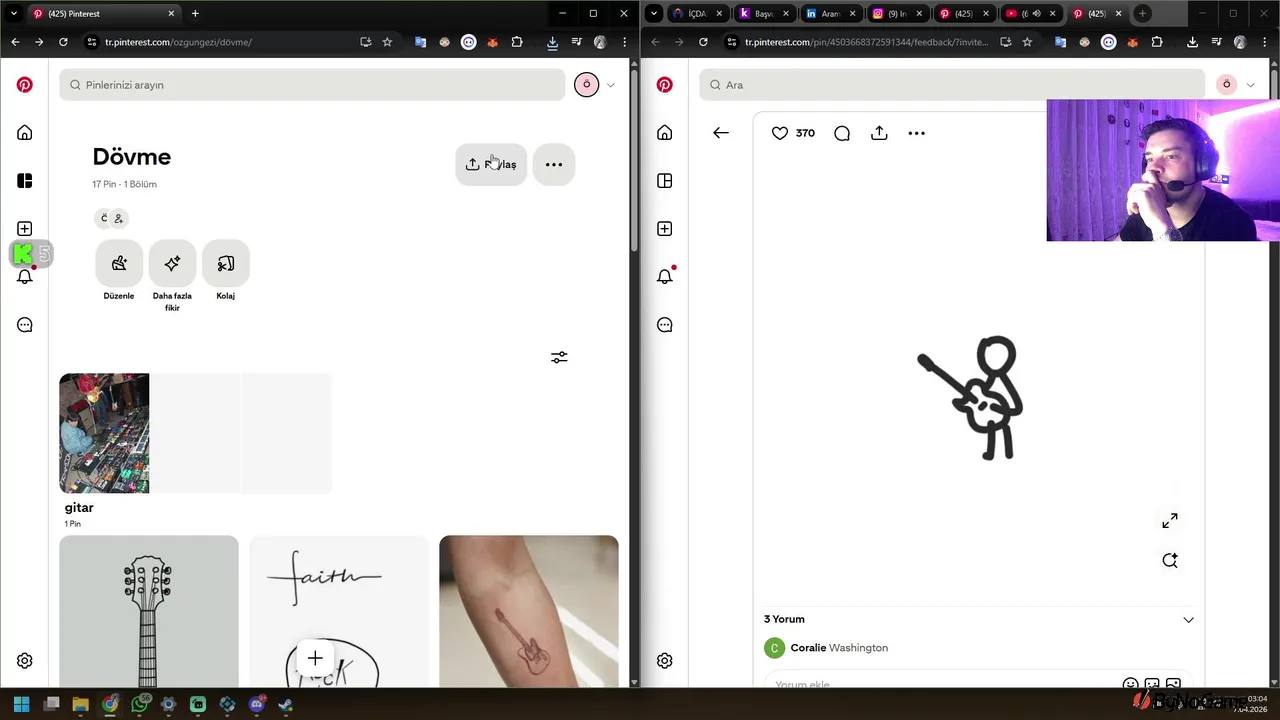
Task: Open Windows Start button
Action: pos(22,704)
